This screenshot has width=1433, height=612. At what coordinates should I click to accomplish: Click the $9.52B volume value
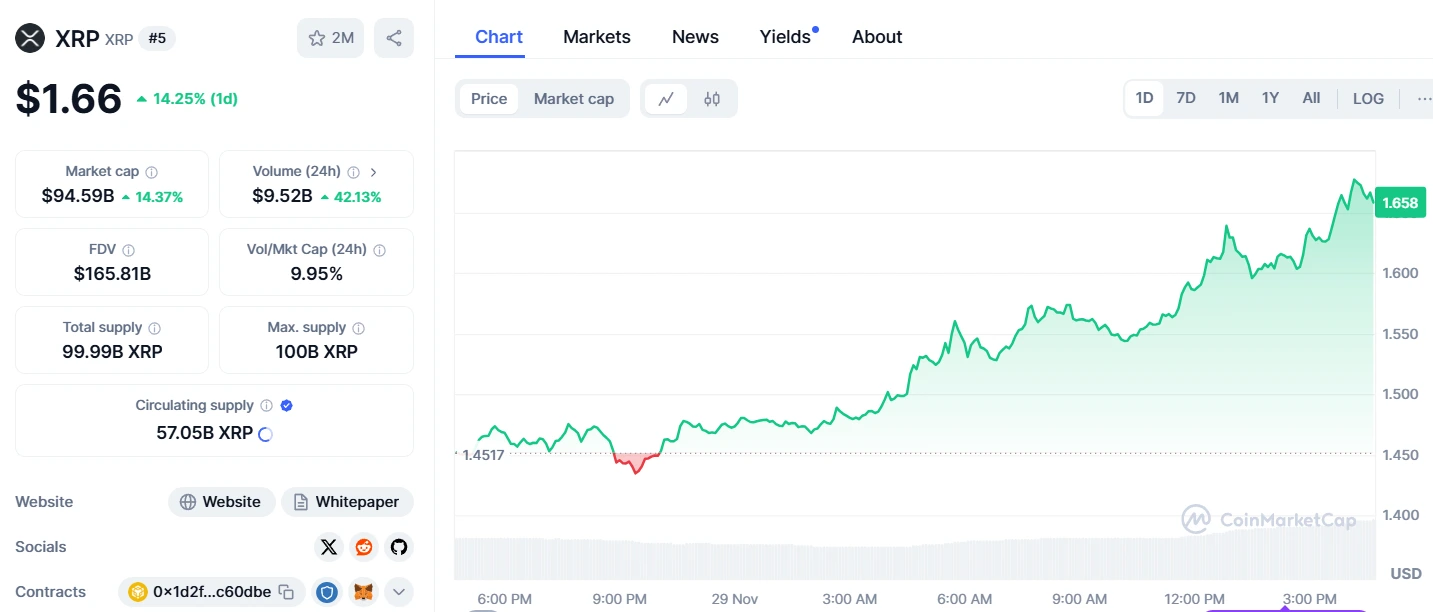282,196
